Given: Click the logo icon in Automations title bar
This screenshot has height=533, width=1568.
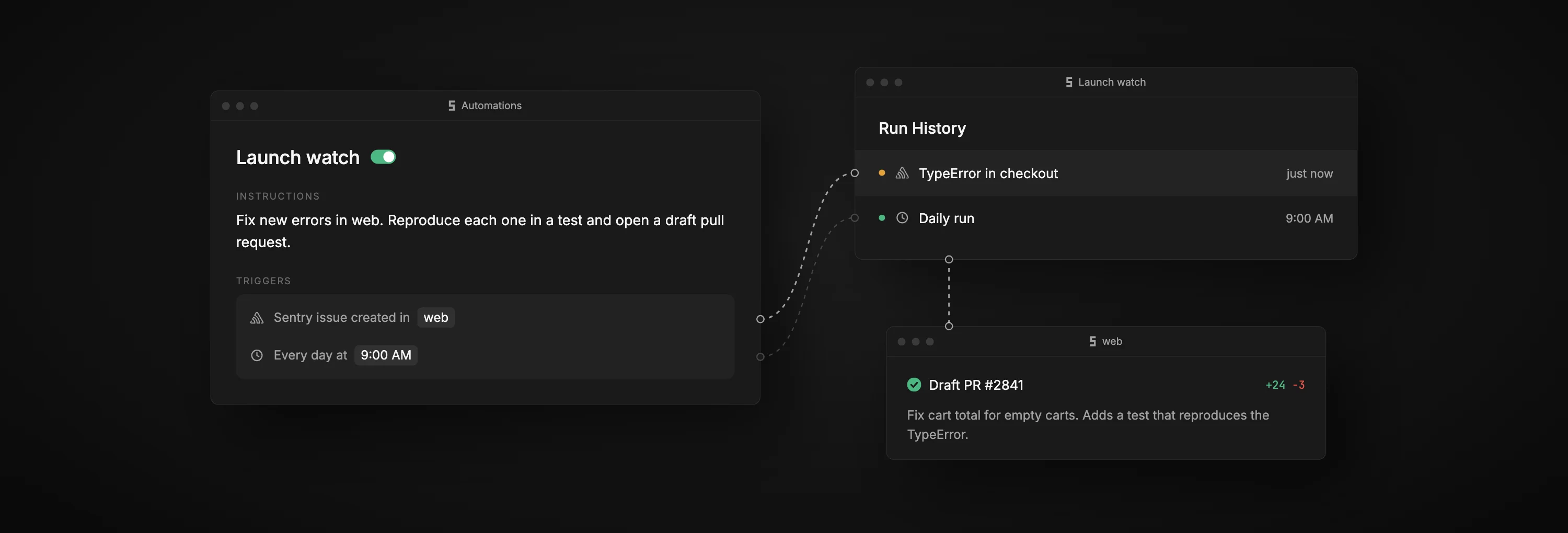Looking at the screenshot, I should pyautogui.click(x=452, y=106).
